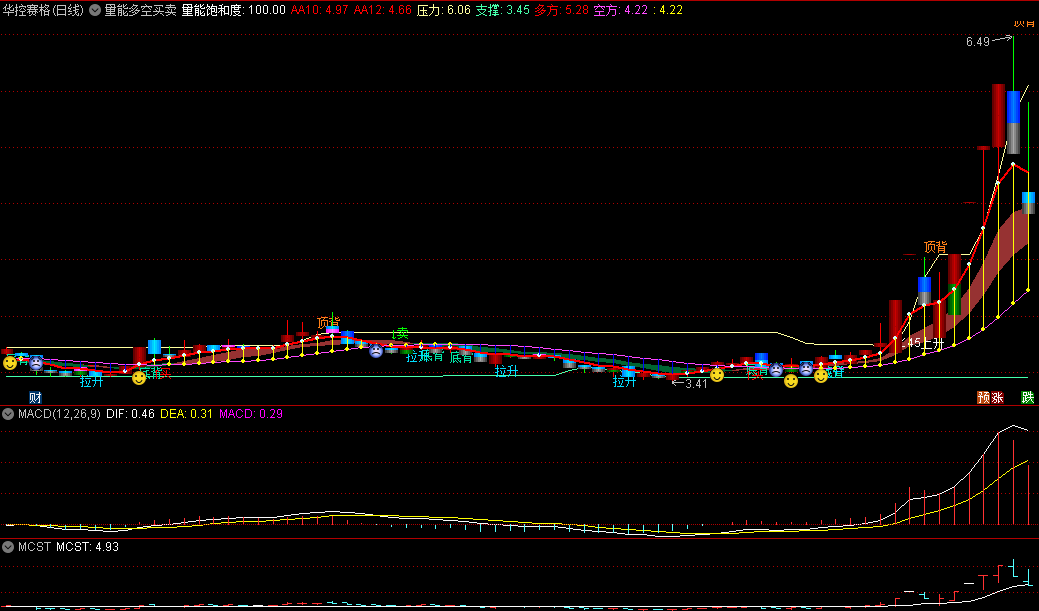Click the 量能饱和度: 100.00 value

coord(234,10)
